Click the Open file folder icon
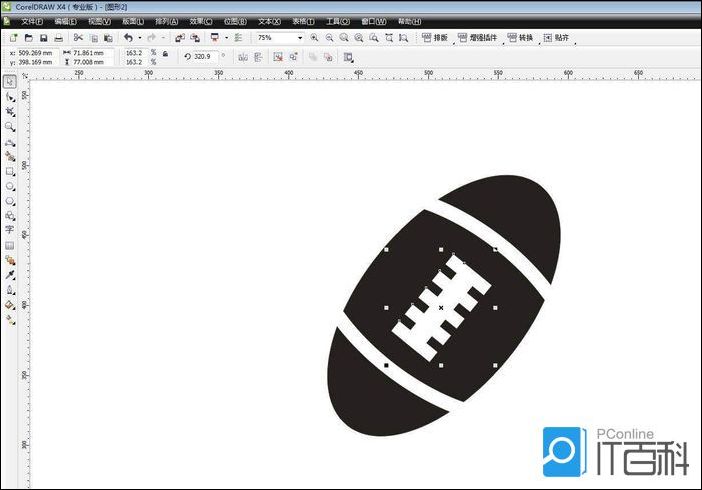 tap(28, 38)
